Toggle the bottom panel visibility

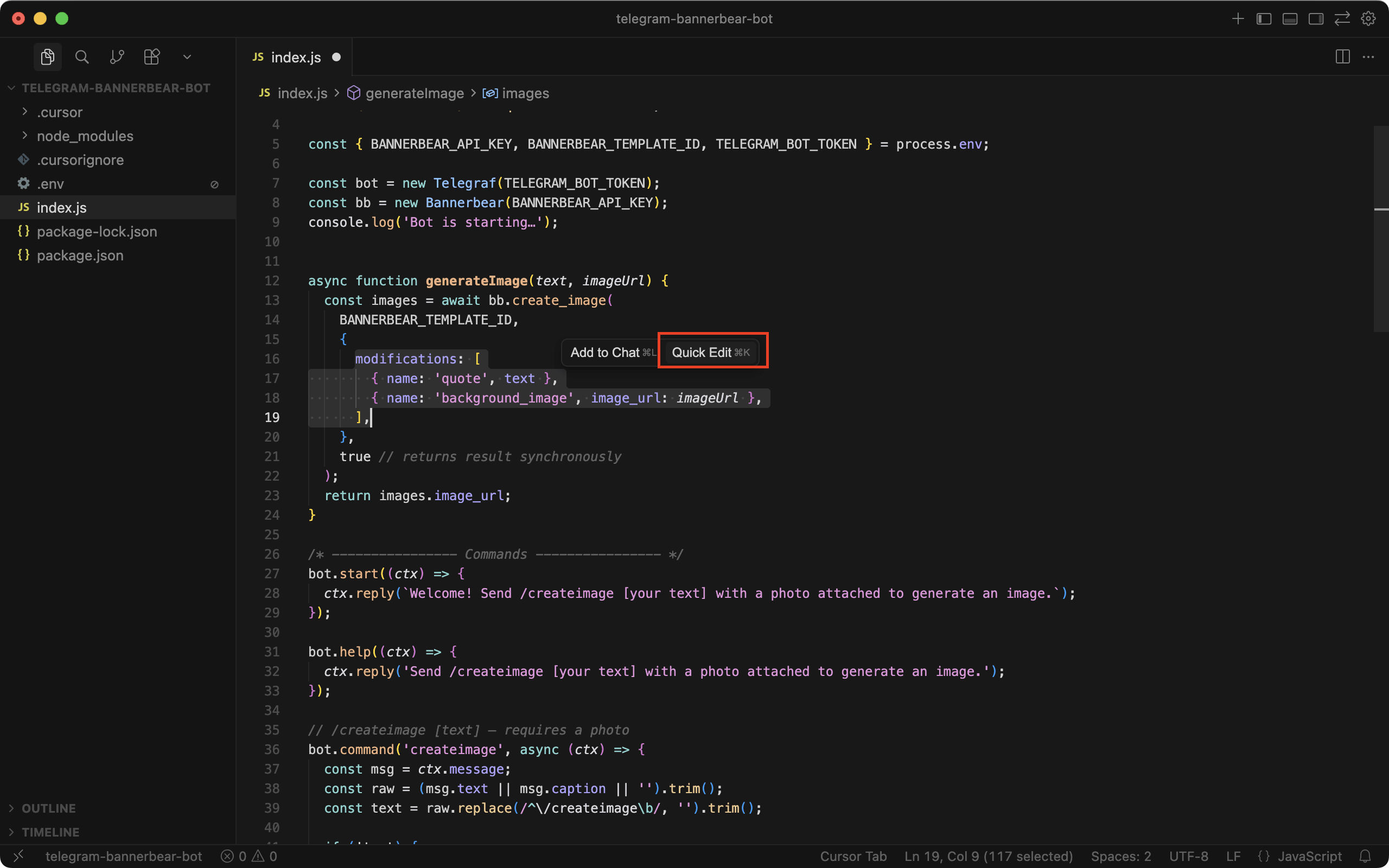click(x=1289, y=18)
